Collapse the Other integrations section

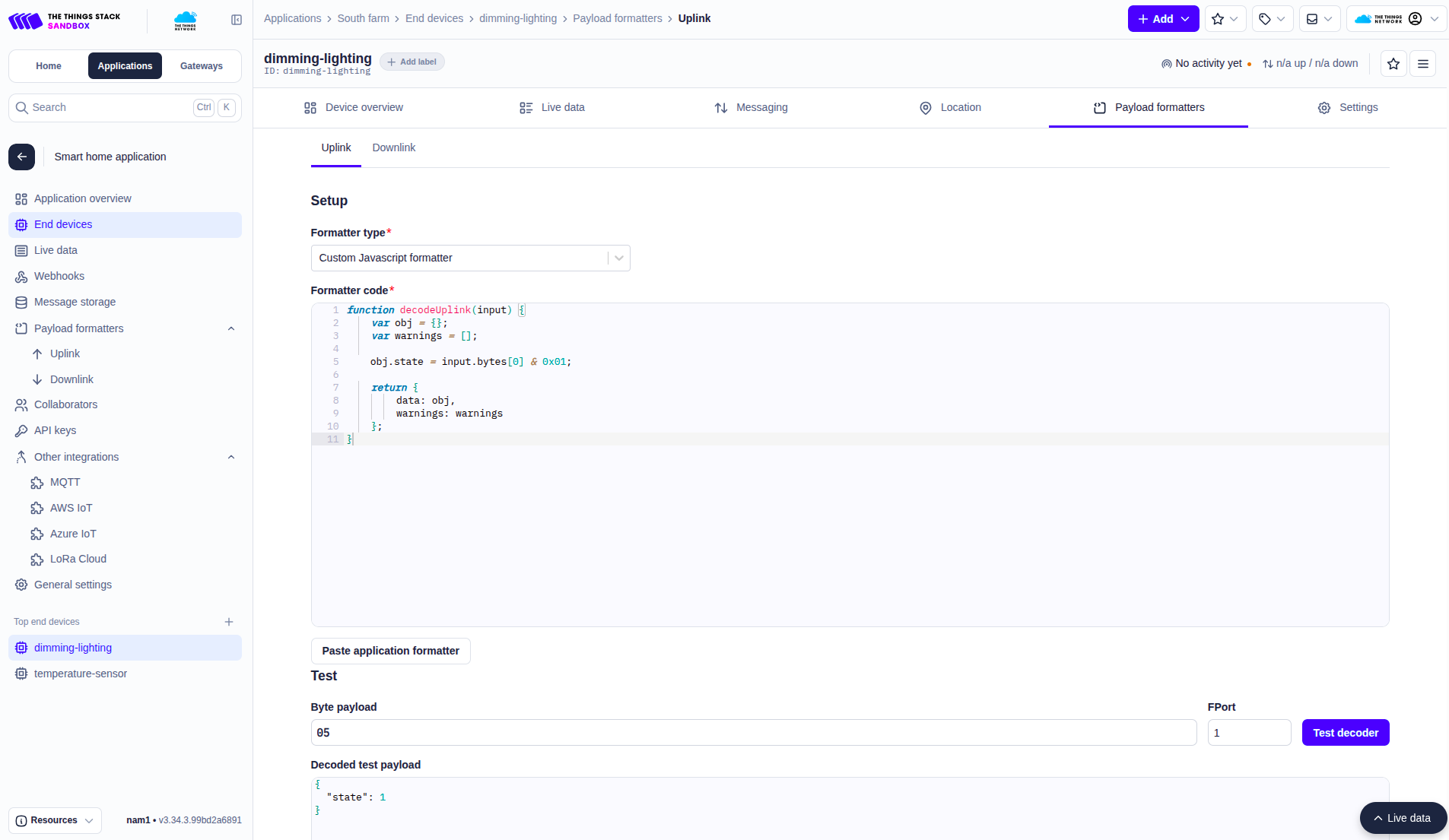231,457
